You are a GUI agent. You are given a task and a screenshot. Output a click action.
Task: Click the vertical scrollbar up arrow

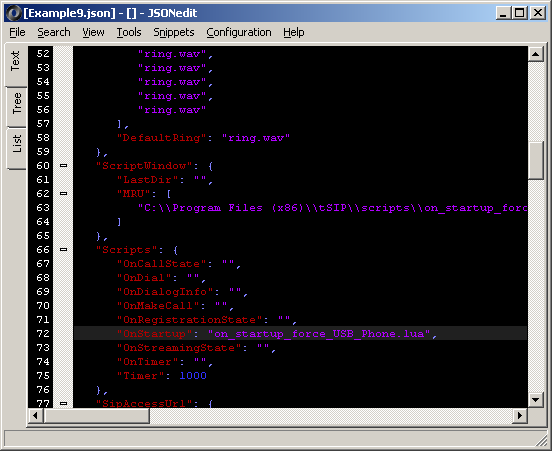tap(535, 54)
